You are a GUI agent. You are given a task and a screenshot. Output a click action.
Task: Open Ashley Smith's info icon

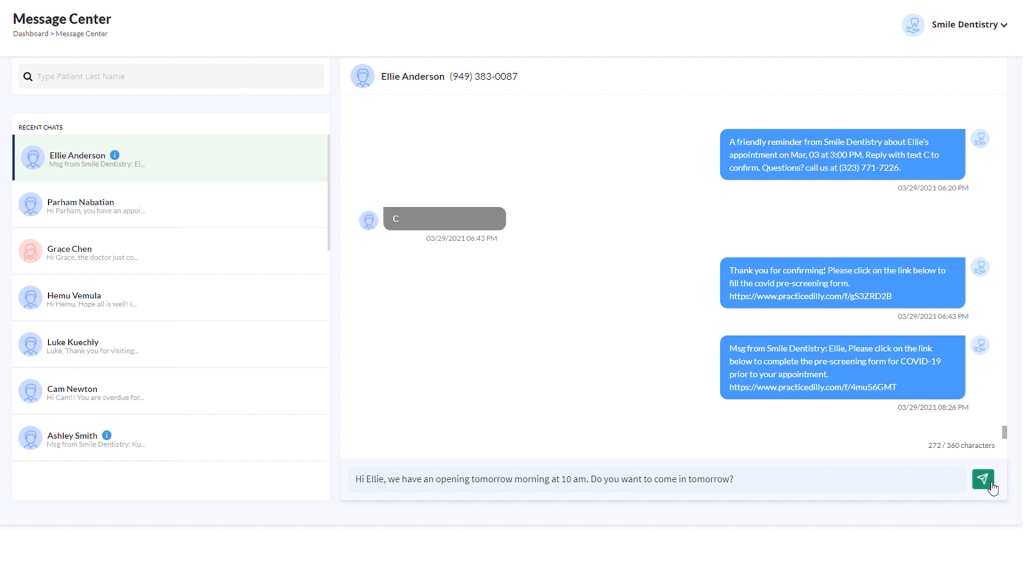[x=109, y=435]
